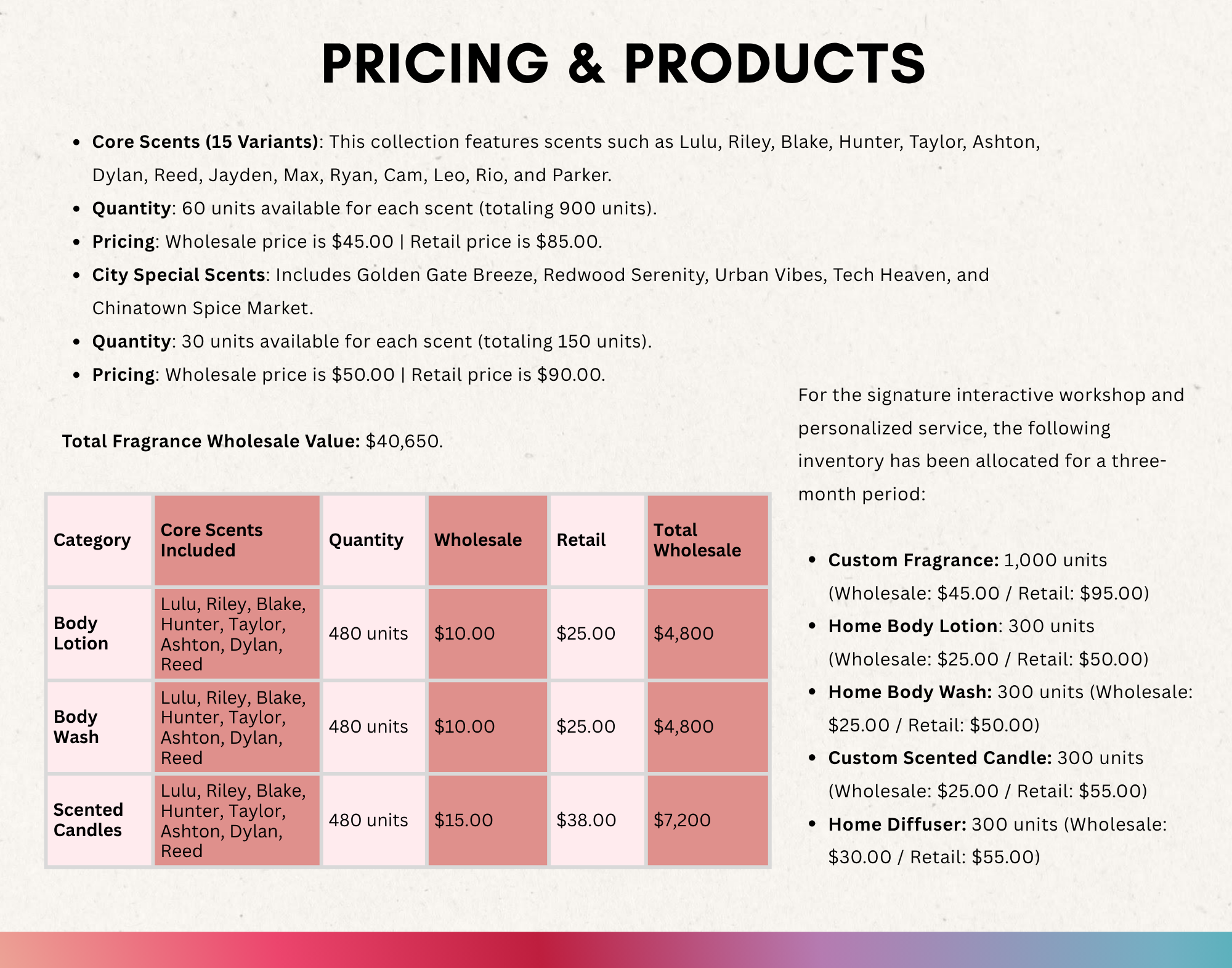This screenshot has width=1232, height=968.
Task: Select the Quantity table header cell
Action: click(374, 540)
